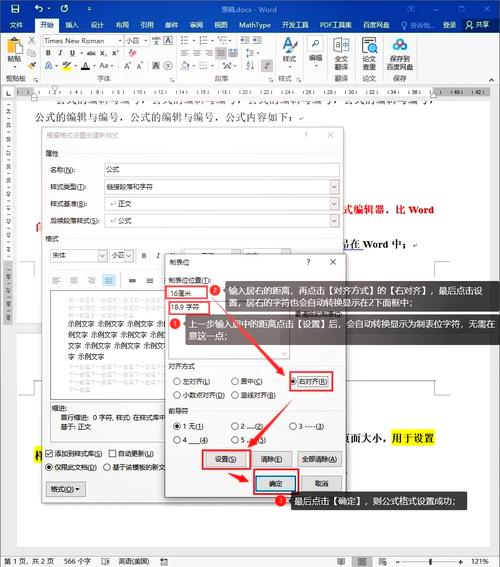Apply strikethrough (abc) formatting in ribbon
Image resolution: width=500 pixels, height=567 pixels.
(x=91, y=53)
